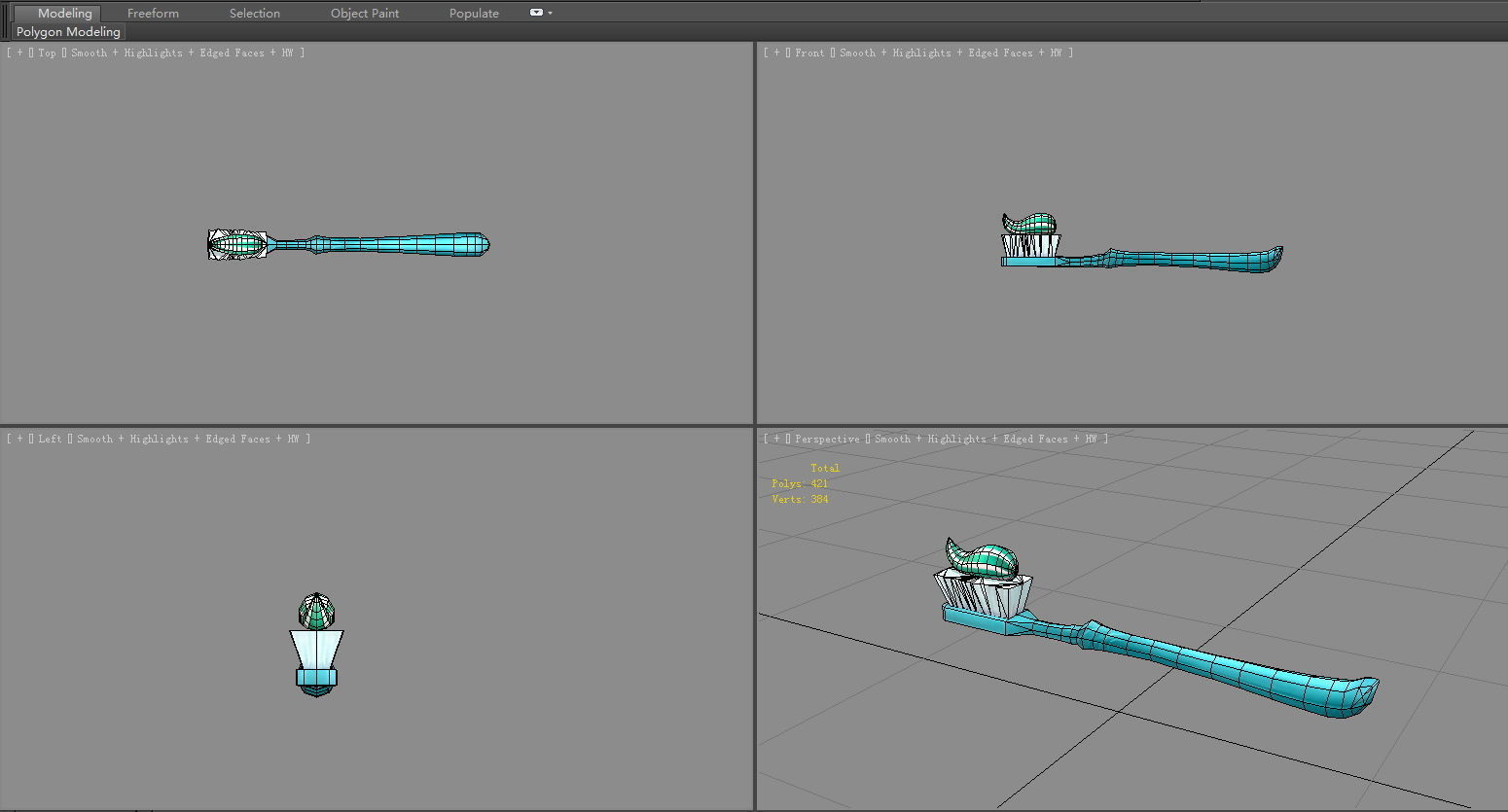Viewport: 1508px width, 812px height.
Task: Open Left viewport [+] general menu
Action: click(x=19, y=440)
